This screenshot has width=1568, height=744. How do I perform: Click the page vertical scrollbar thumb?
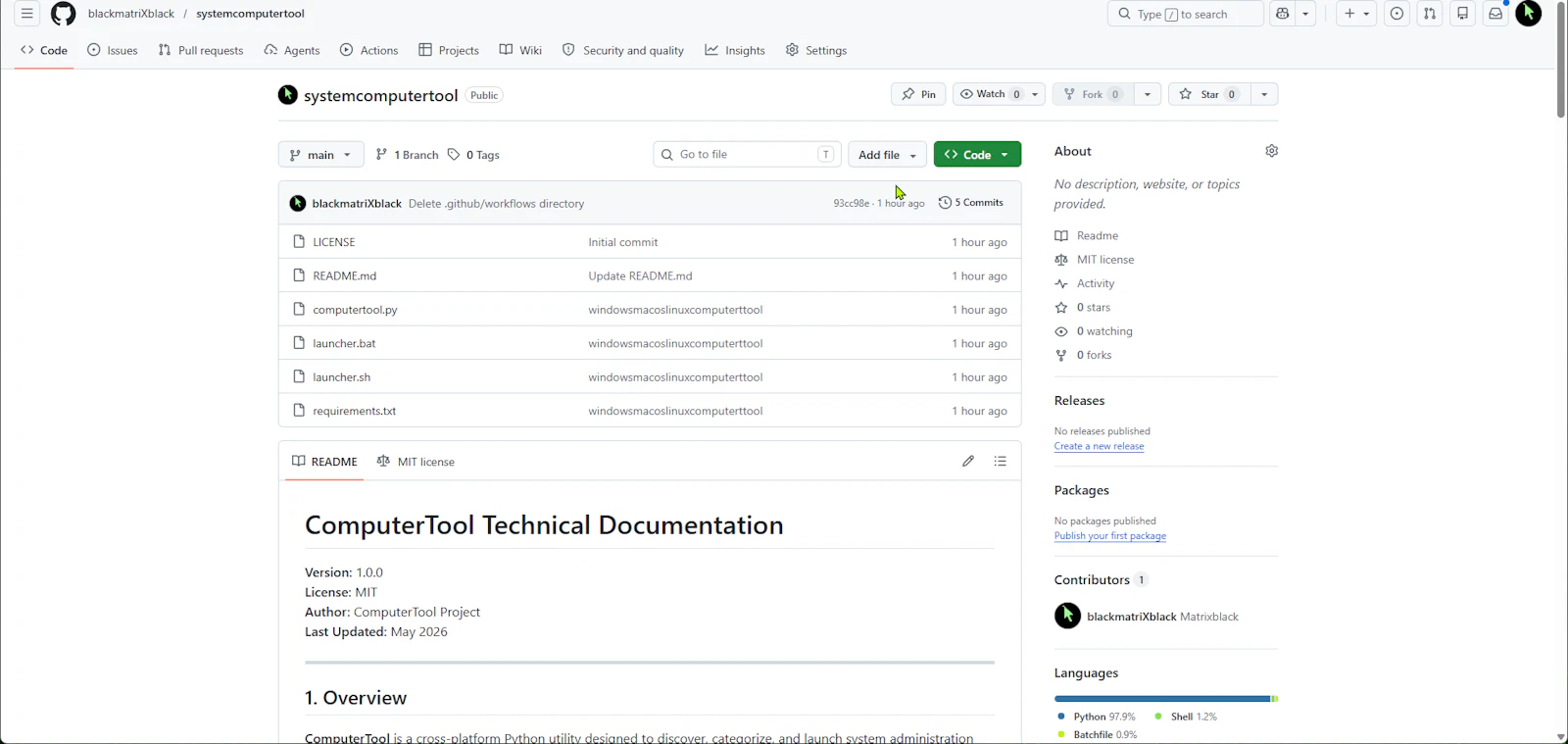pyautogui.click(x=1561, y=62)
